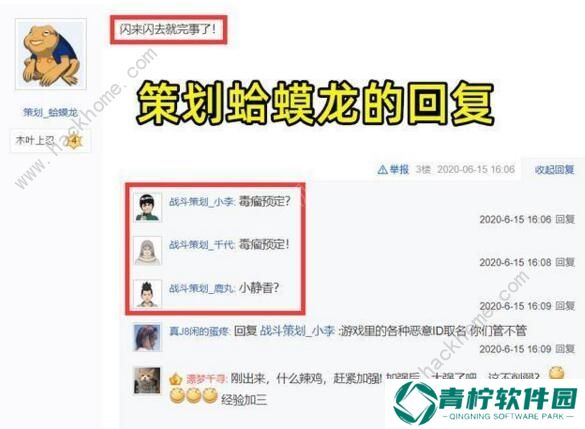Reply to the comment about 恶意ID取名
This screenshot has width=585, height=429.
pyautogui.click(x=565, y=349)
